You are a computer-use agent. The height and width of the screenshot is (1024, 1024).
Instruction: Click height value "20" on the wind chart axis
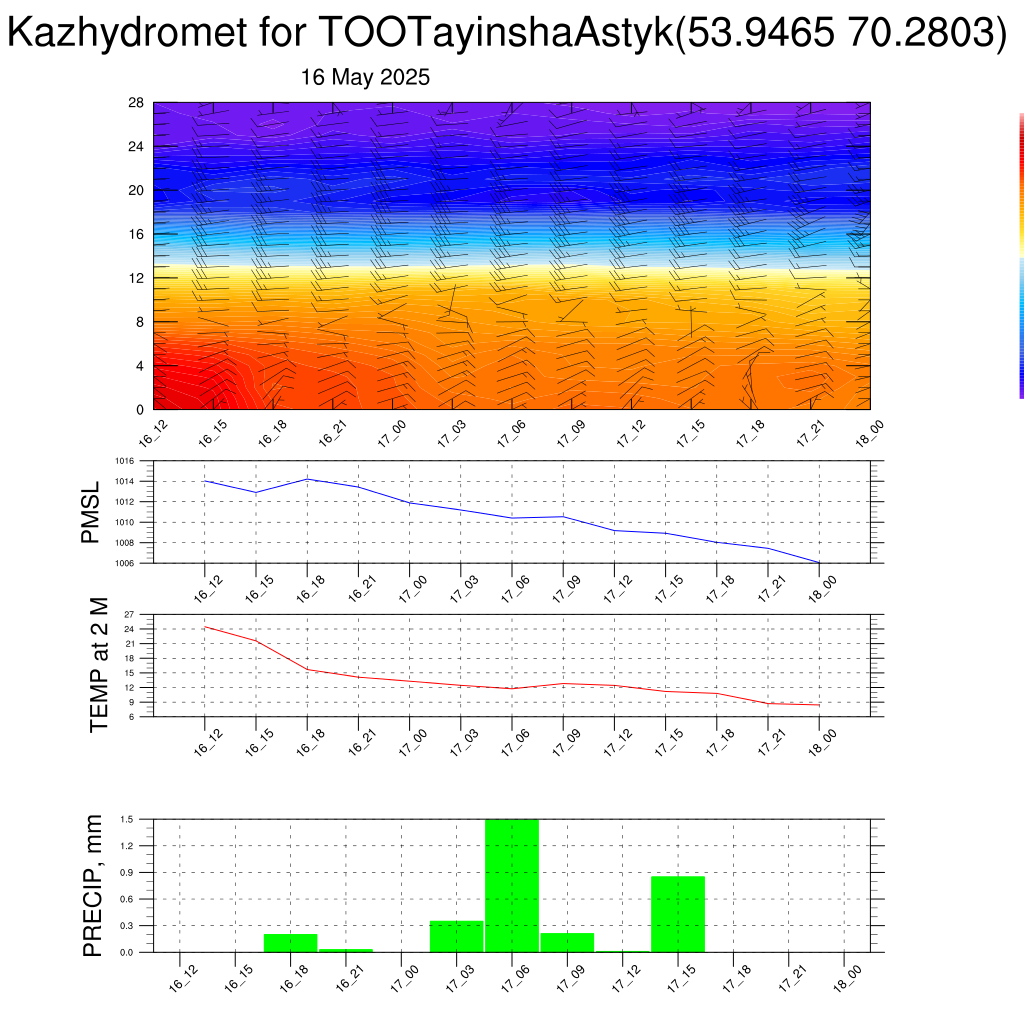136,190
